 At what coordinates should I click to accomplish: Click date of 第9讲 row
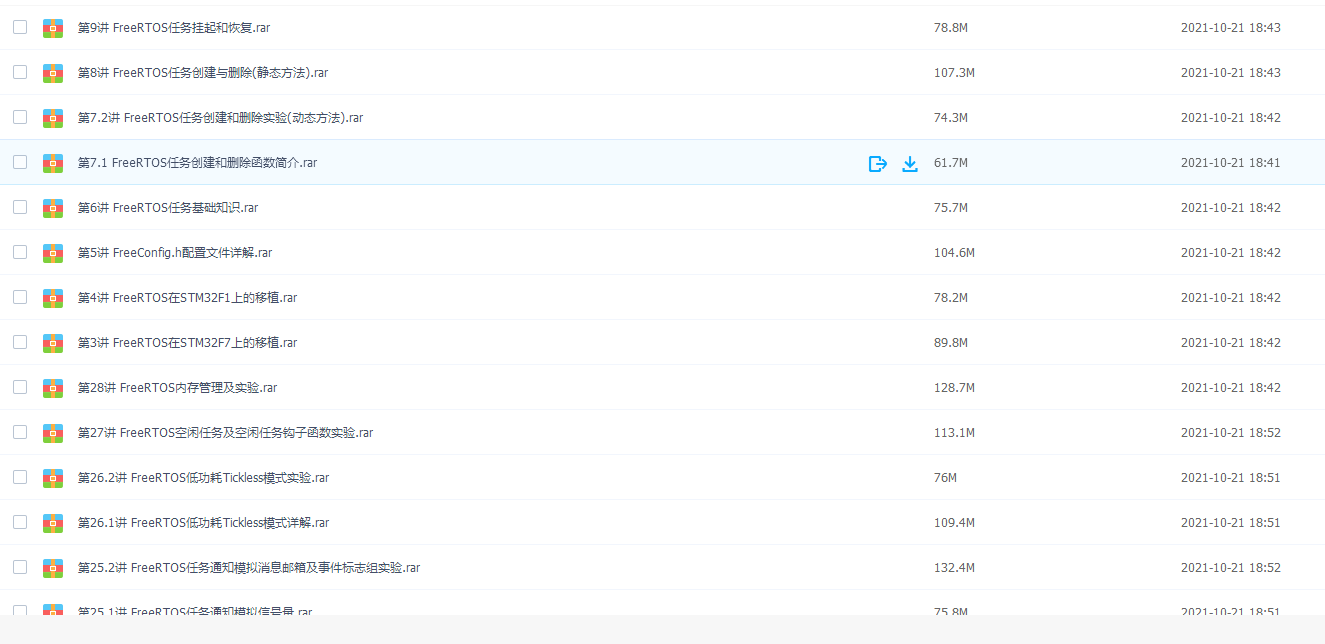1230,28
